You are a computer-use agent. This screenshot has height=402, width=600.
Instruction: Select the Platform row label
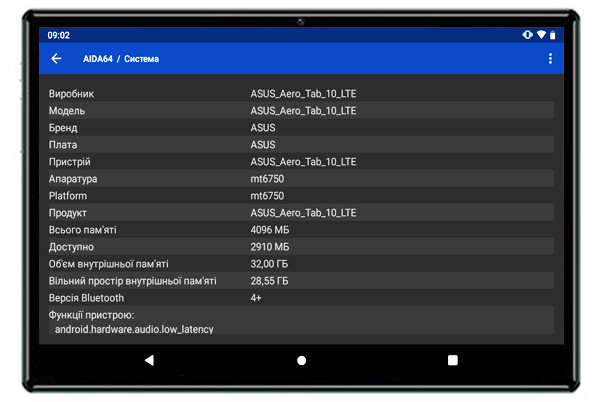68,196
